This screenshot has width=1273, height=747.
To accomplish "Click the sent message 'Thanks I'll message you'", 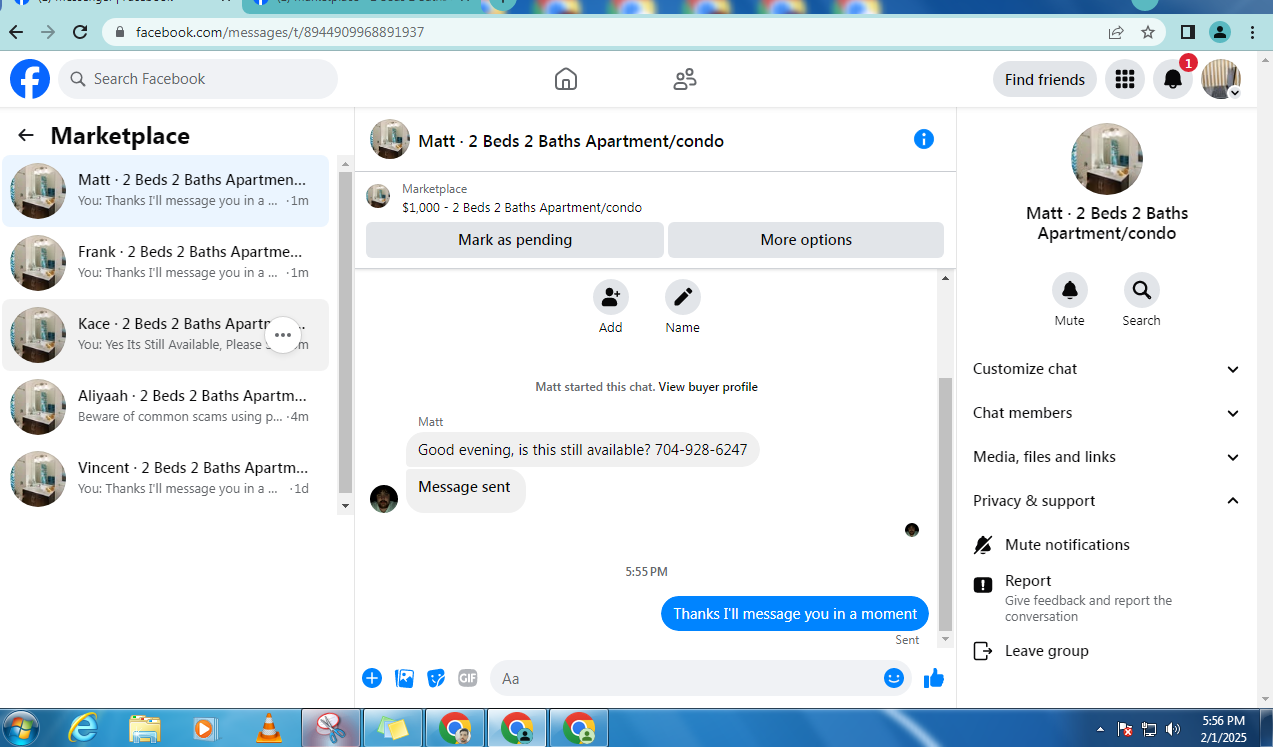I will point(795,614).
